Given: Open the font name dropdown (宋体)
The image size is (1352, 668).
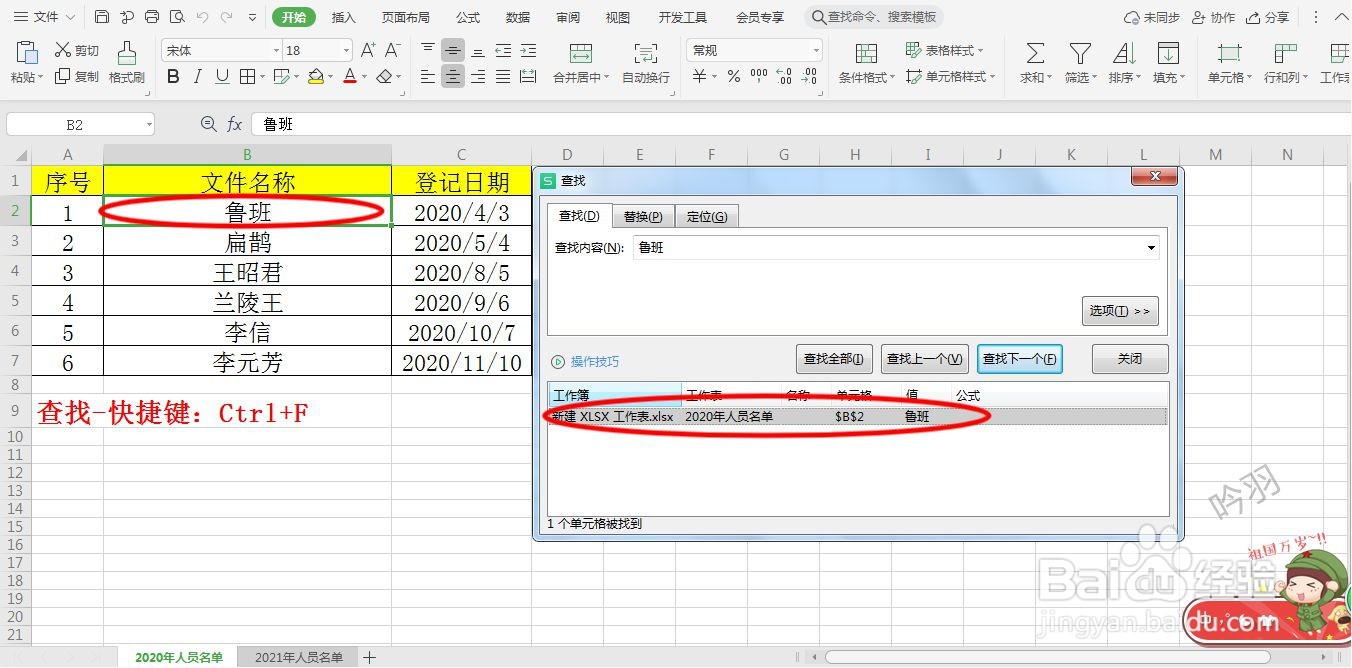Looking at the screenshot, I should pyautogui.click(x=276, y=50).
